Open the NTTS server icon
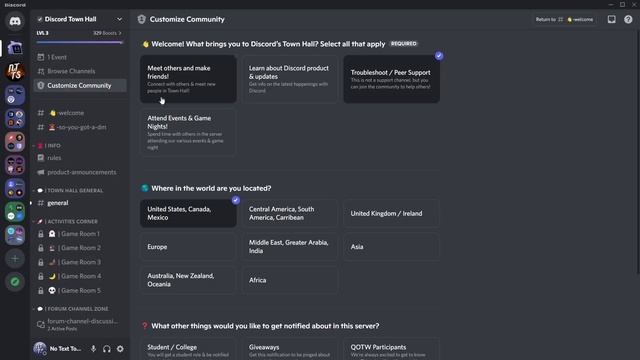Viewport: 640px width, 360px height. click(15, 71)
